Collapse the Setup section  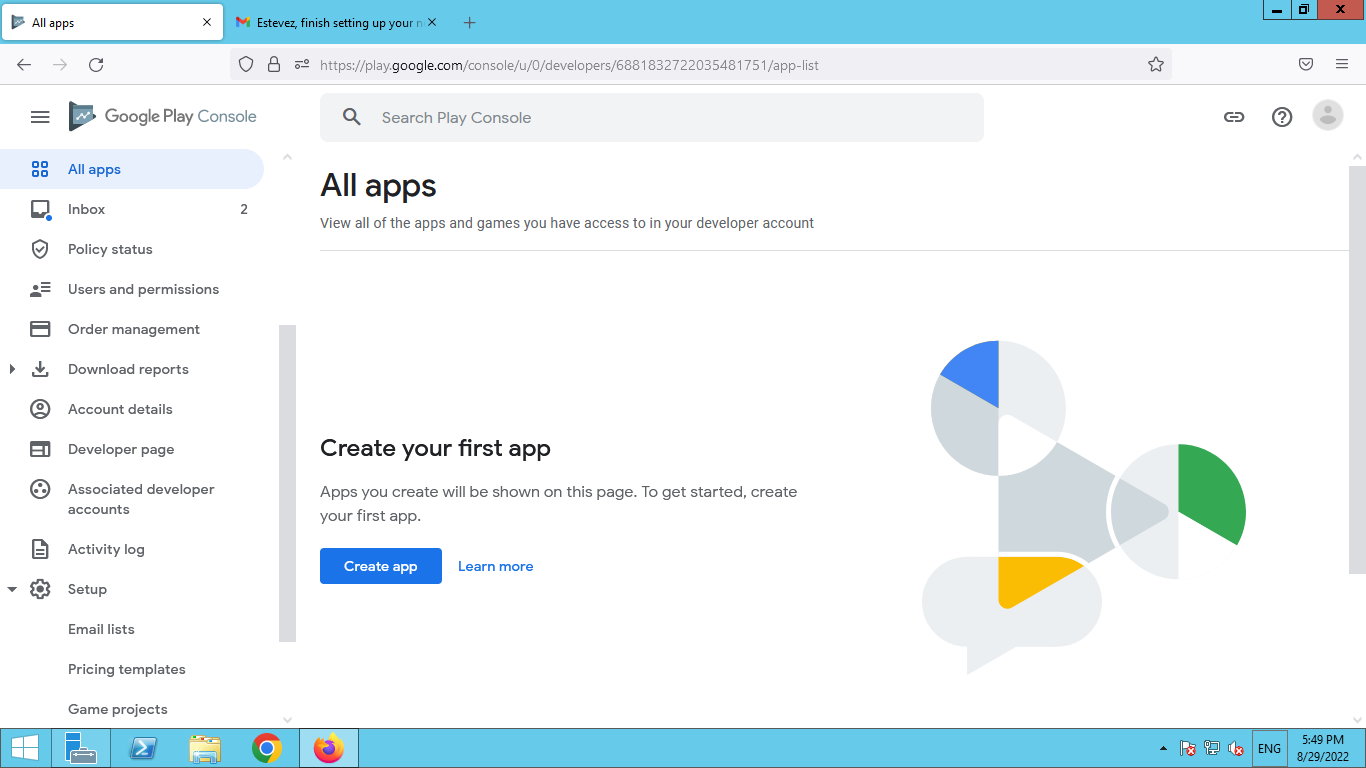point(12,589)
